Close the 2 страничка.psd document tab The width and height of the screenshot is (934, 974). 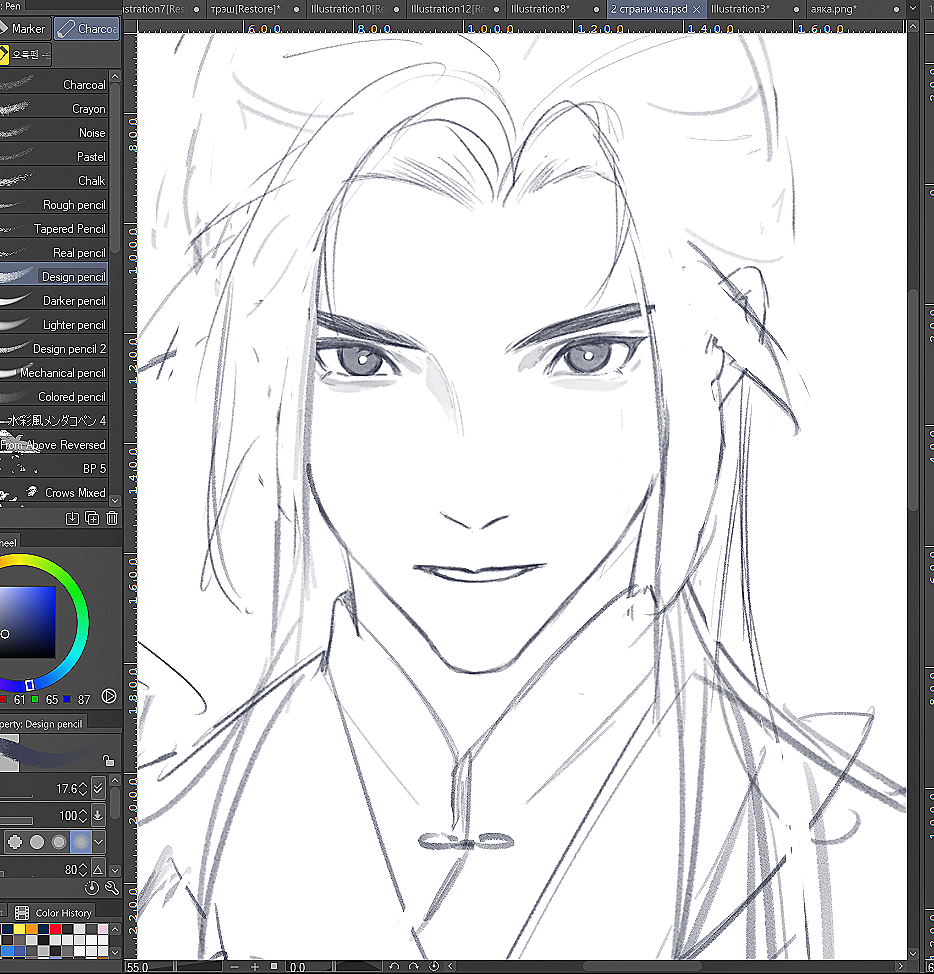(x=697, y=9)
